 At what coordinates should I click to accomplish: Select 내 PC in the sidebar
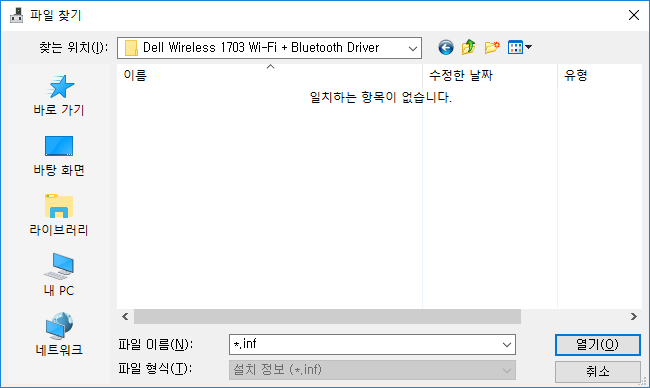59,274
